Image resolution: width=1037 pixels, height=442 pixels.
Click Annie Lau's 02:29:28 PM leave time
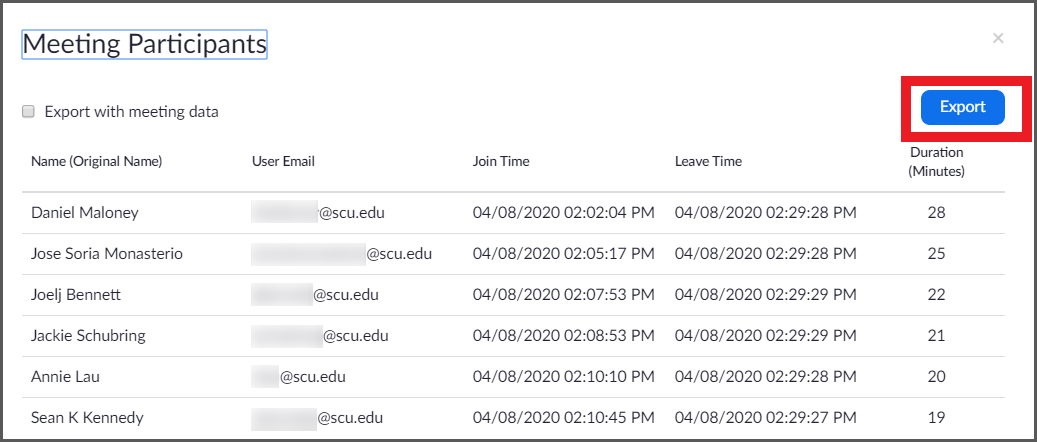[x=765, y=377]
